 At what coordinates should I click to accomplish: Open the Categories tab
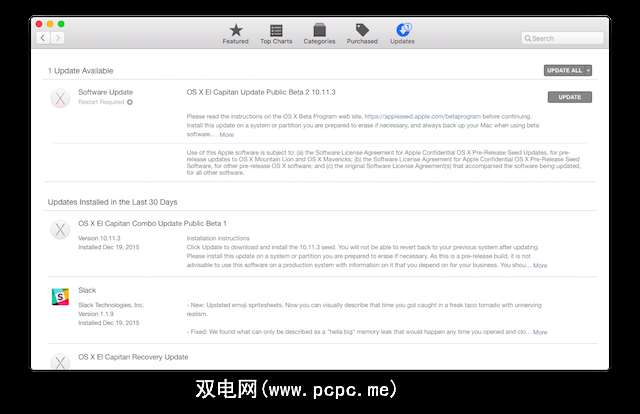pyautogui.click(x=319, y=34)
